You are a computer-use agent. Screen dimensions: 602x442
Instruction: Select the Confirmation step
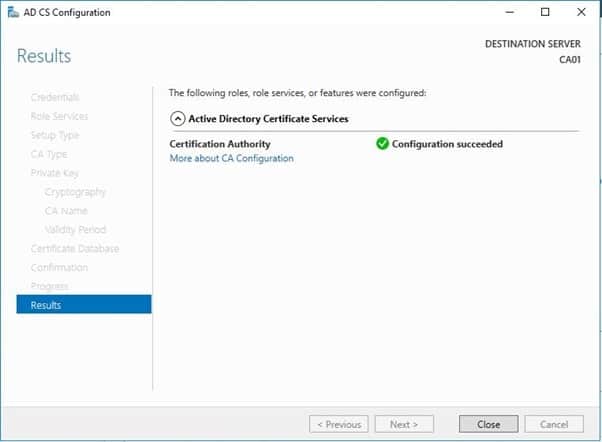click(x=59, y=267)
